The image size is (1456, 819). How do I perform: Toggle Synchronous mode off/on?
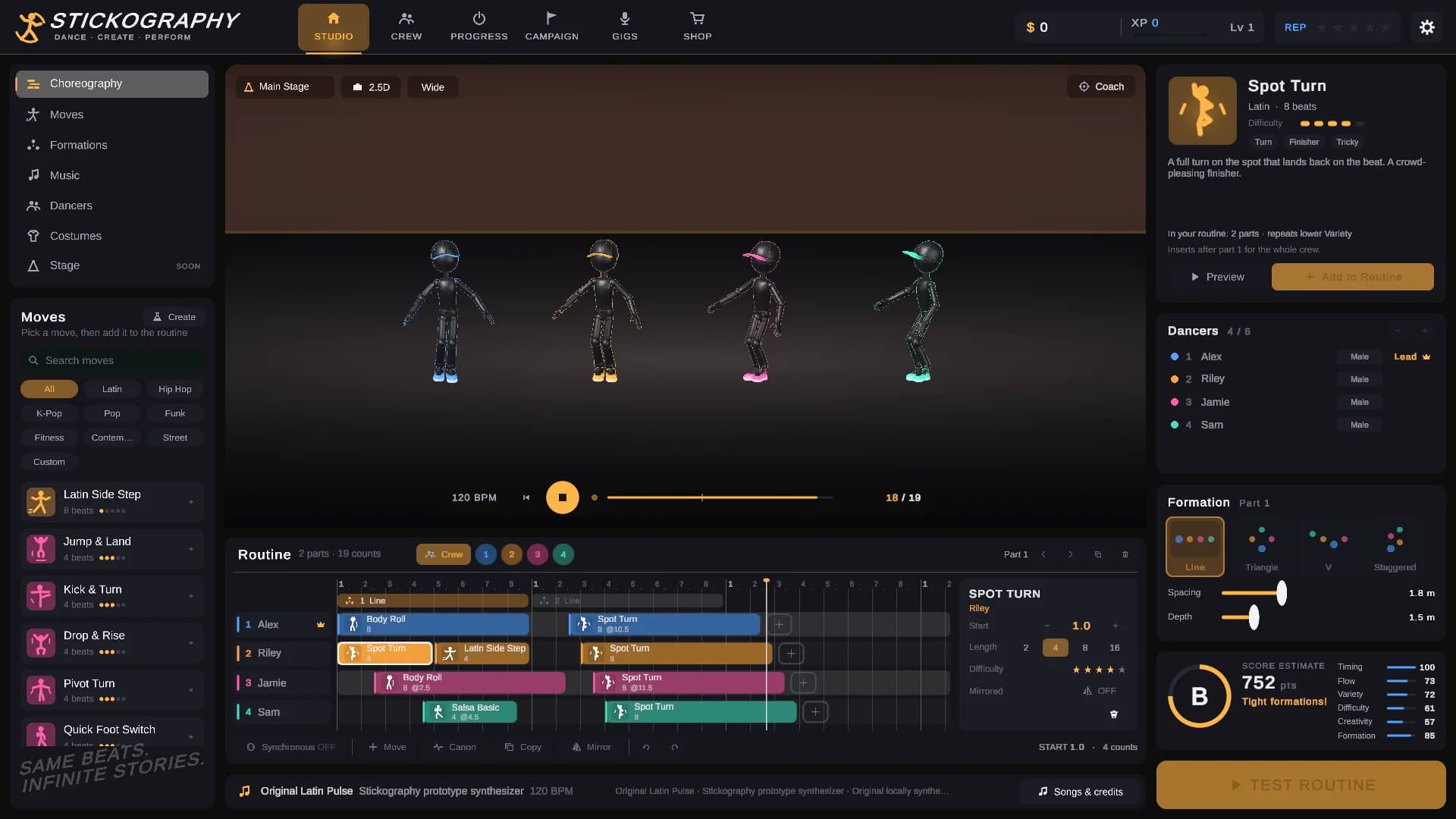coord(291,747)
